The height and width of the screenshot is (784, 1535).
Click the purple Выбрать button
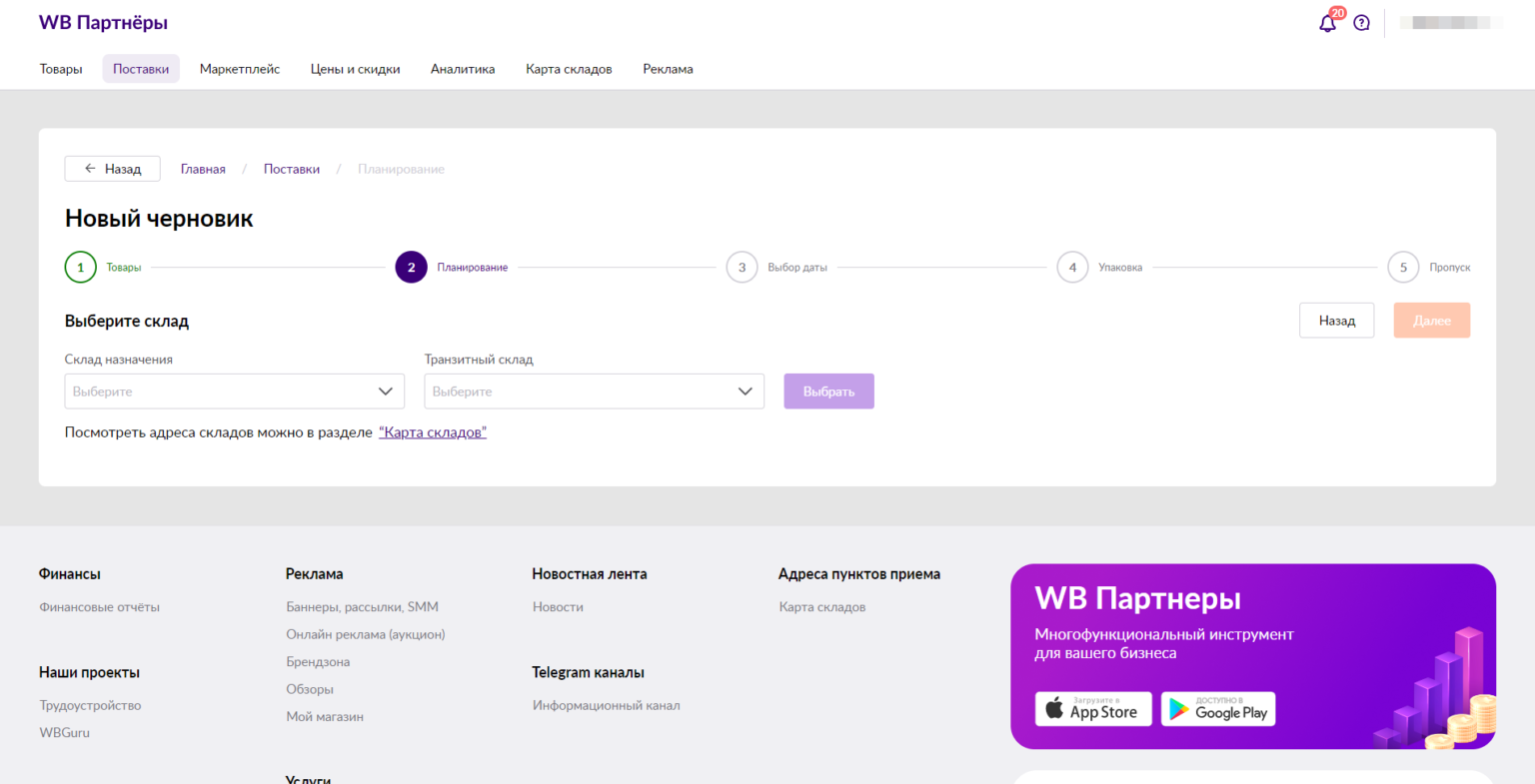point(829,392)
